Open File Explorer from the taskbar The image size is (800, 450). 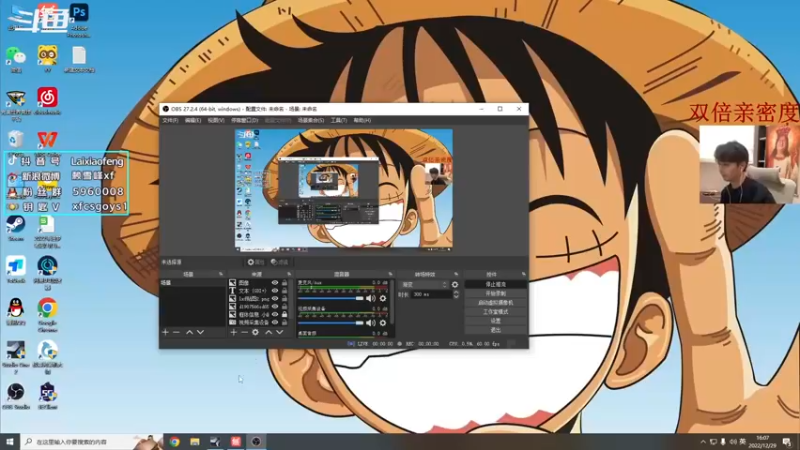pyautogui.click(x=195, y=442)
